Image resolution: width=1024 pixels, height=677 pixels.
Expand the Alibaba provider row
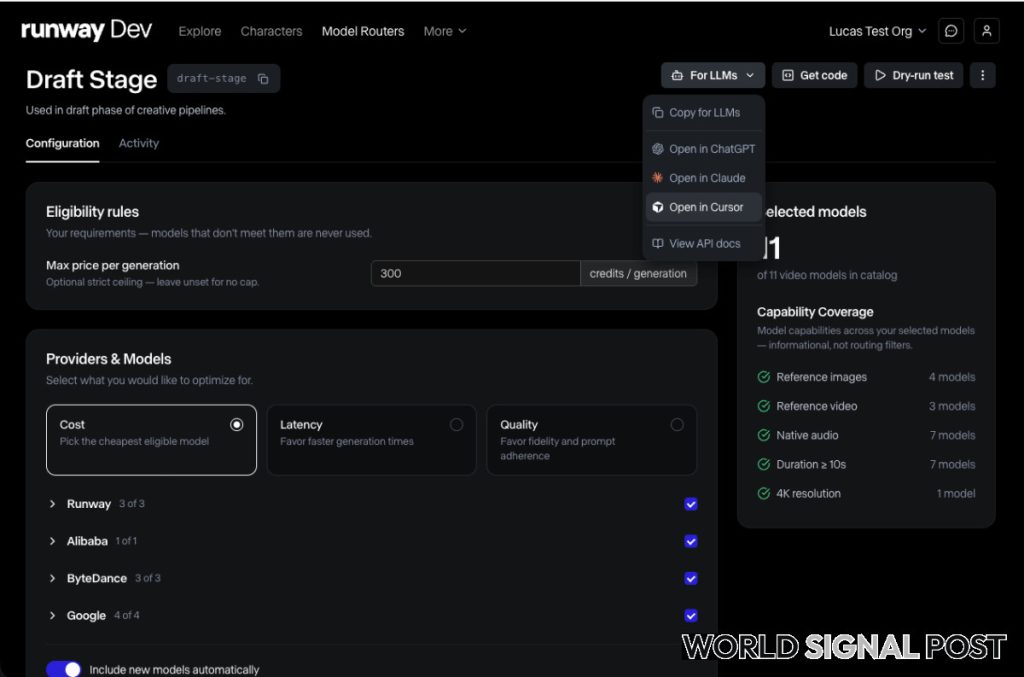[52, 541]
